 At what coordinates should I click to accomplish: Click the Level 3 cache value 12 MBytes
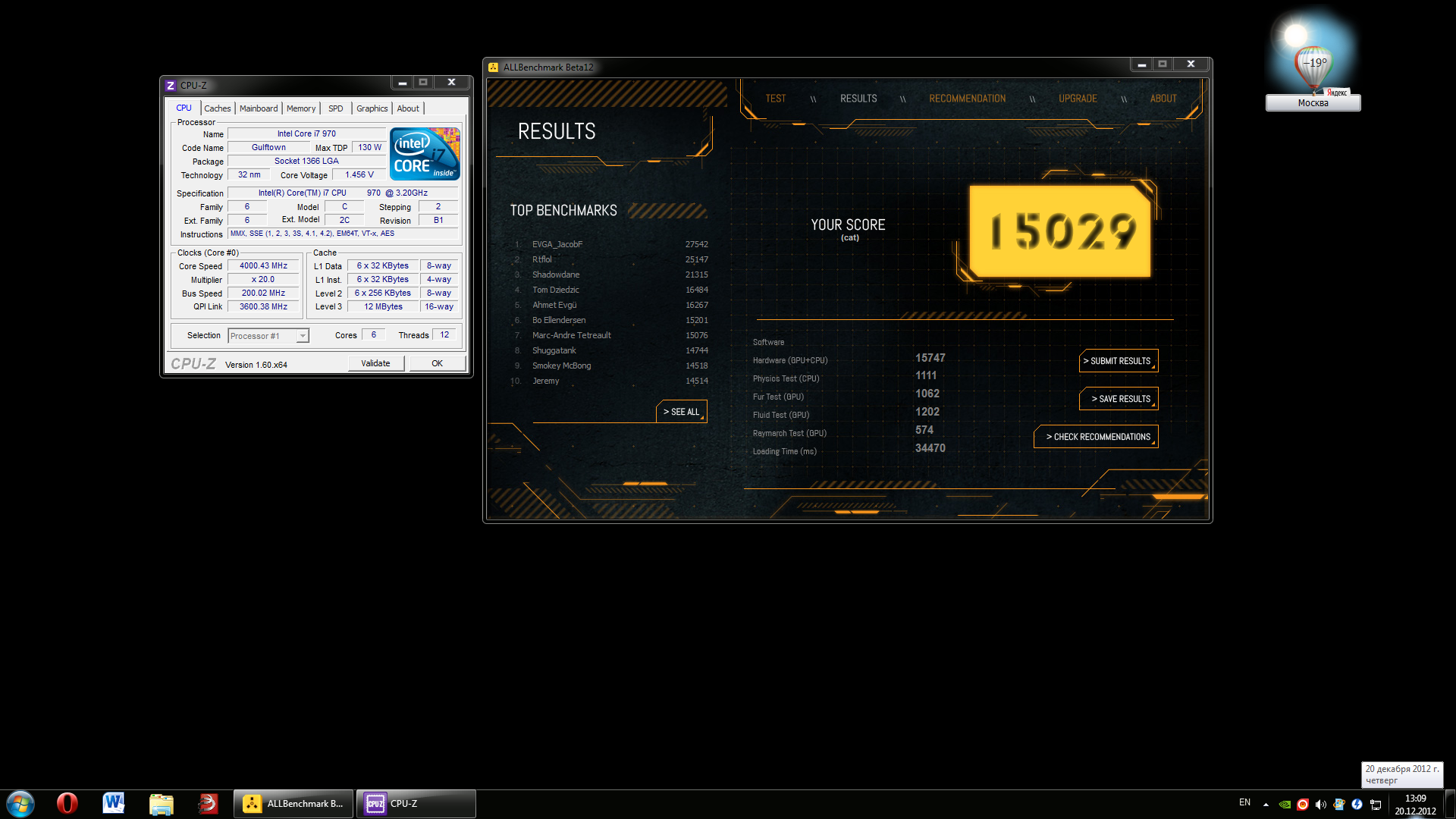pos(383,307)
